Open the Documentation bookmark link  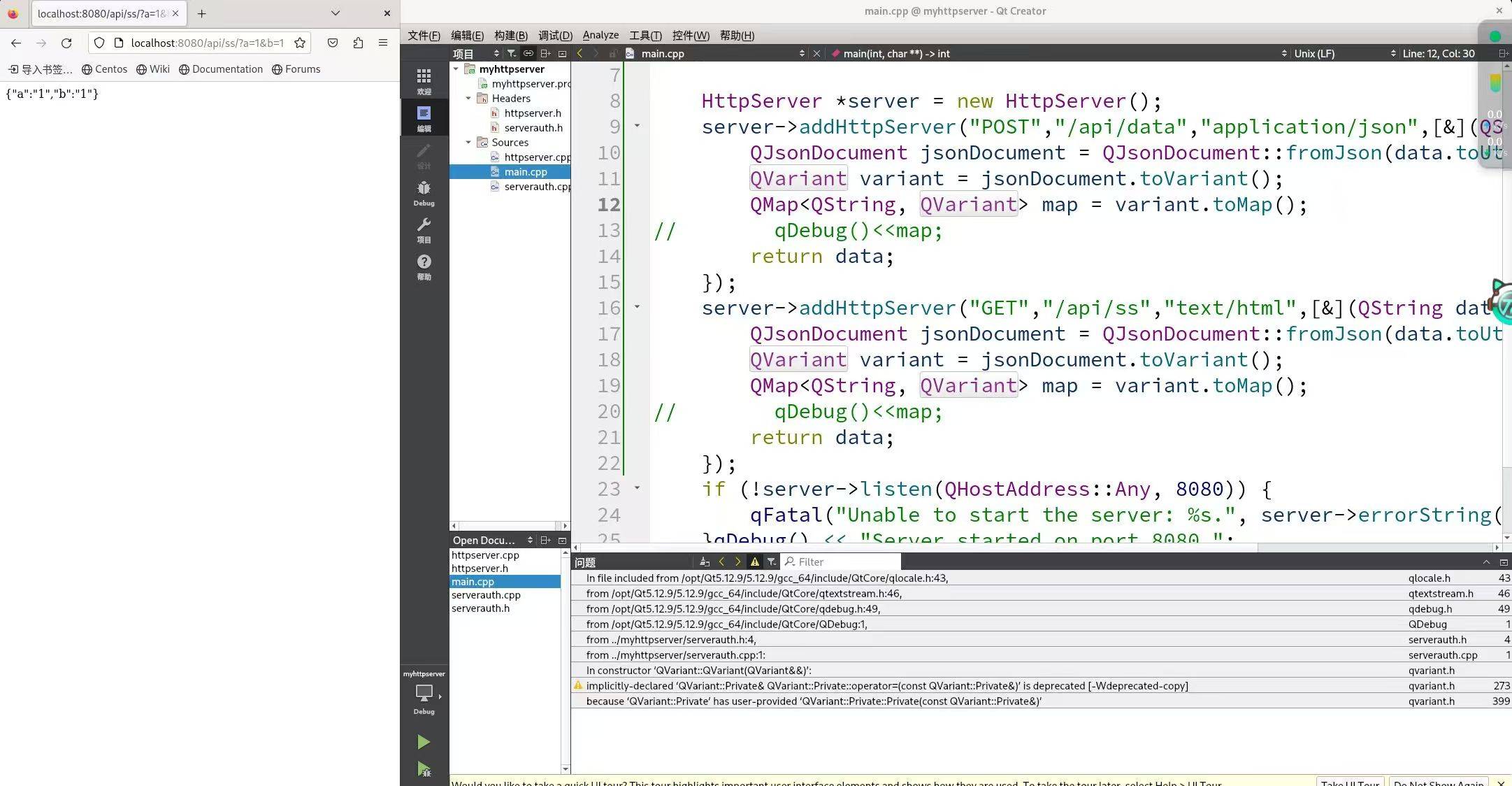[x=221, y=69]
